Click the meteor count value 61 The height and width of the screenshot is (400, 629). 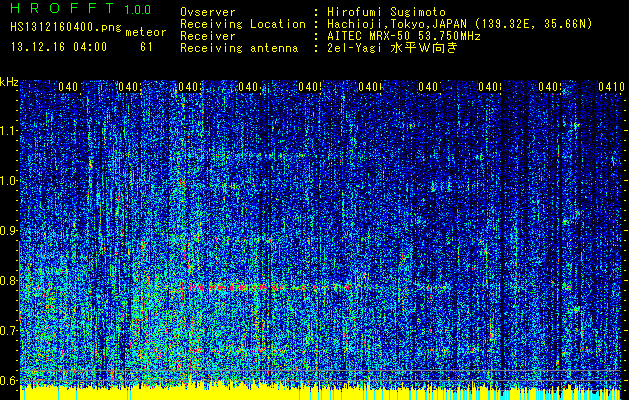pos(147,46)
